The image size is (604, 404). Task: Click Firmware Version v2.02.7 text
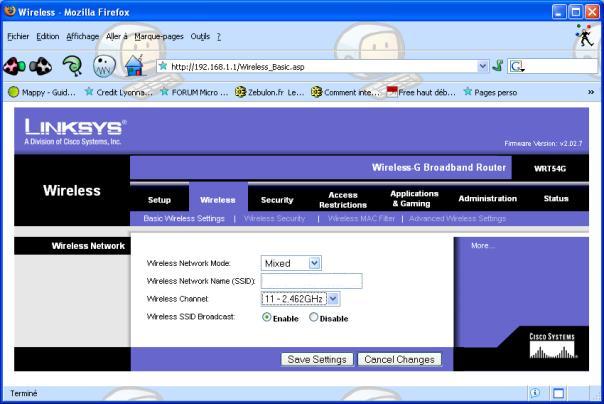pyautogui.click(x=543, y=143)
